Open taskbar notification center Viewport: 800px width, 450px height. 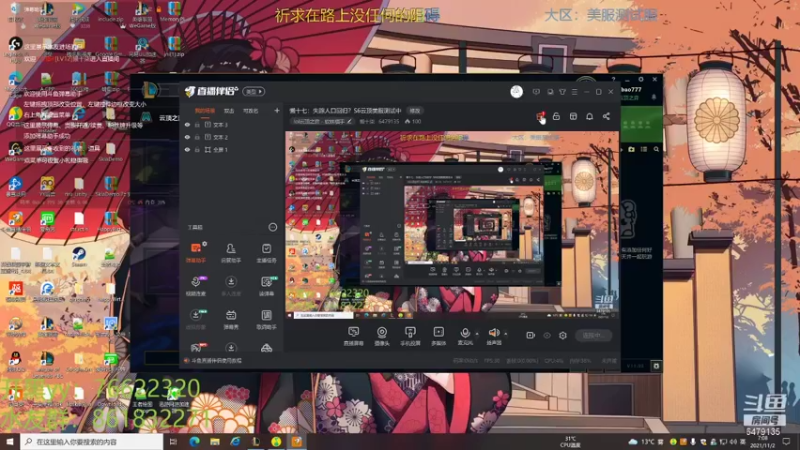pos(787,441)
